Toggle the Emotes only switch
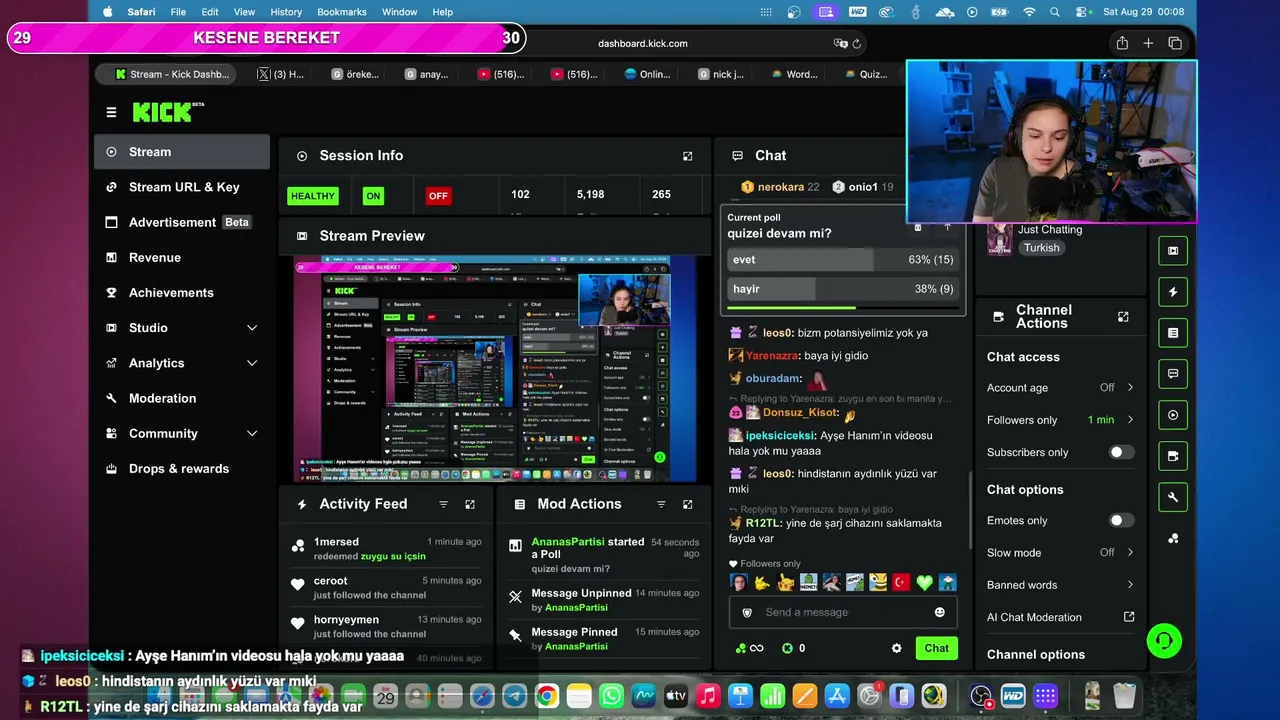The width and height of the screenshot is (1280, 720). tap(1121, 520)
